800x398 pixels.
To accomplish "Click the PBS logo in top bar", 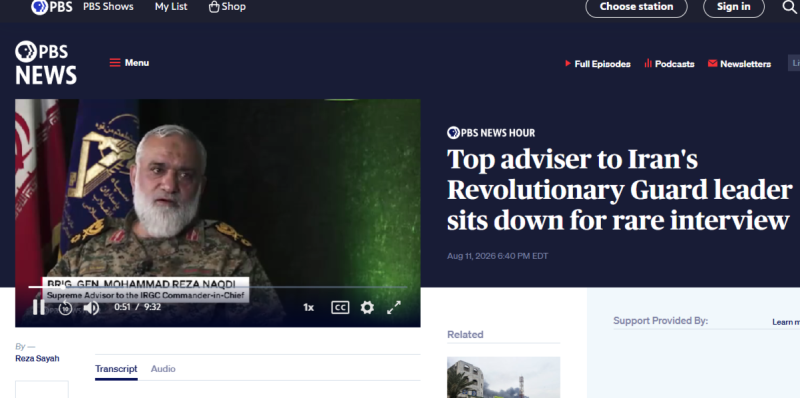I will (52, 7).
